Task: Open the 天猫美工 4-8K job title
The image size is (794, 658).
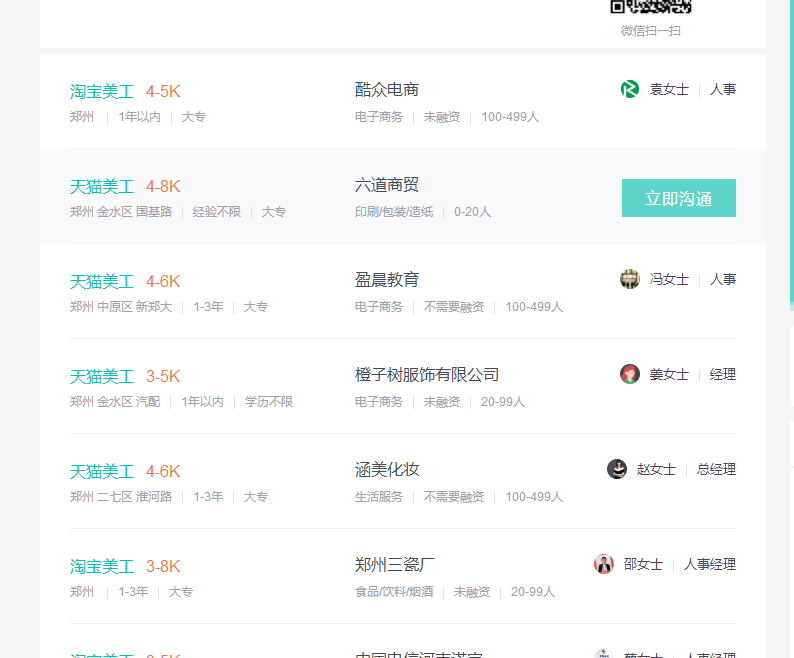Action: coord(102,186)
